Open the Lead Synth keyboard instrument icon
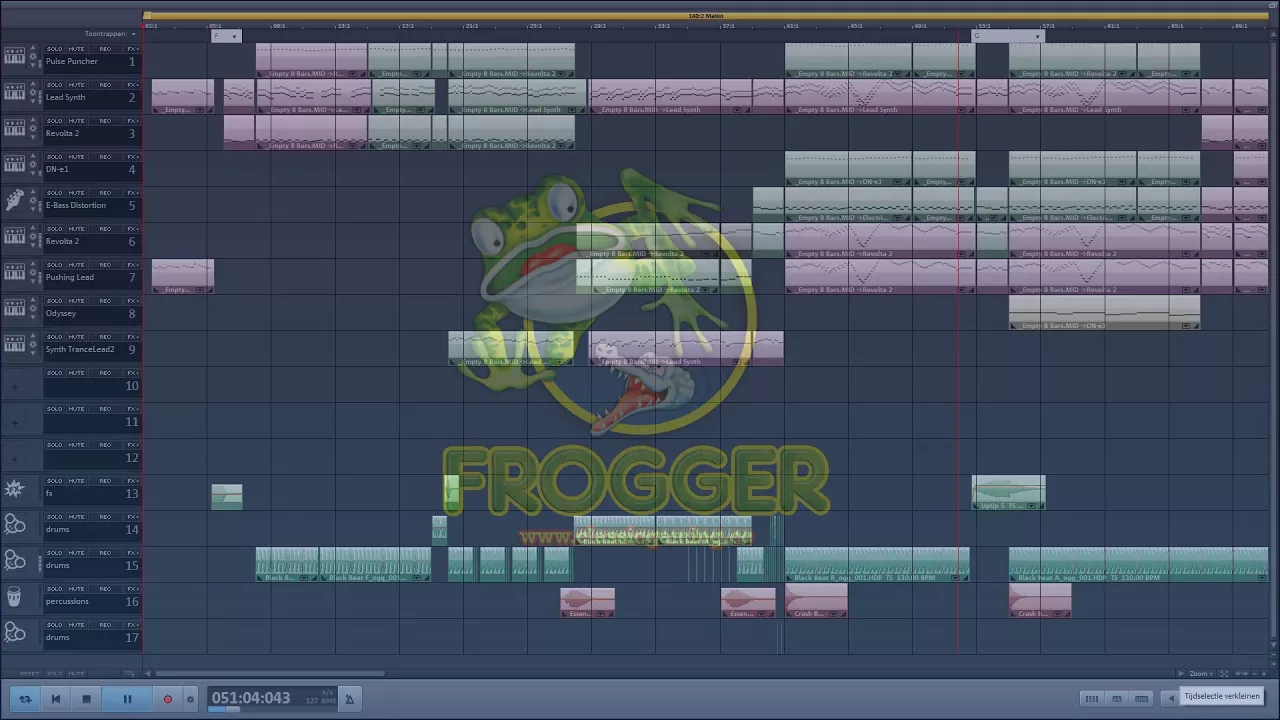Image resolution: width=1280 pixels, height=720 pixels. [14, 91]
